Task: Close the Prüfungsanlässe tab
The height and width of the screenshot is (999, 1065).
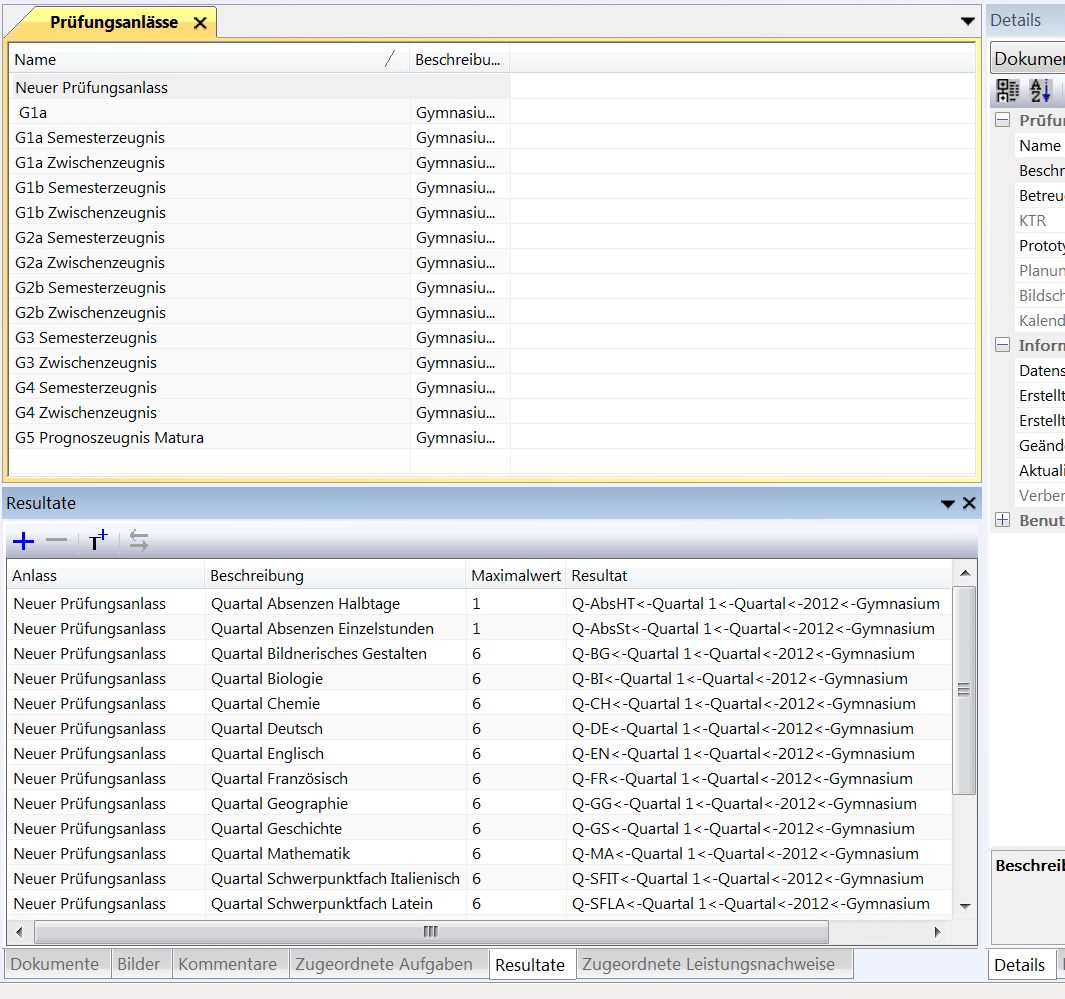Action: (x=200, y=23)
